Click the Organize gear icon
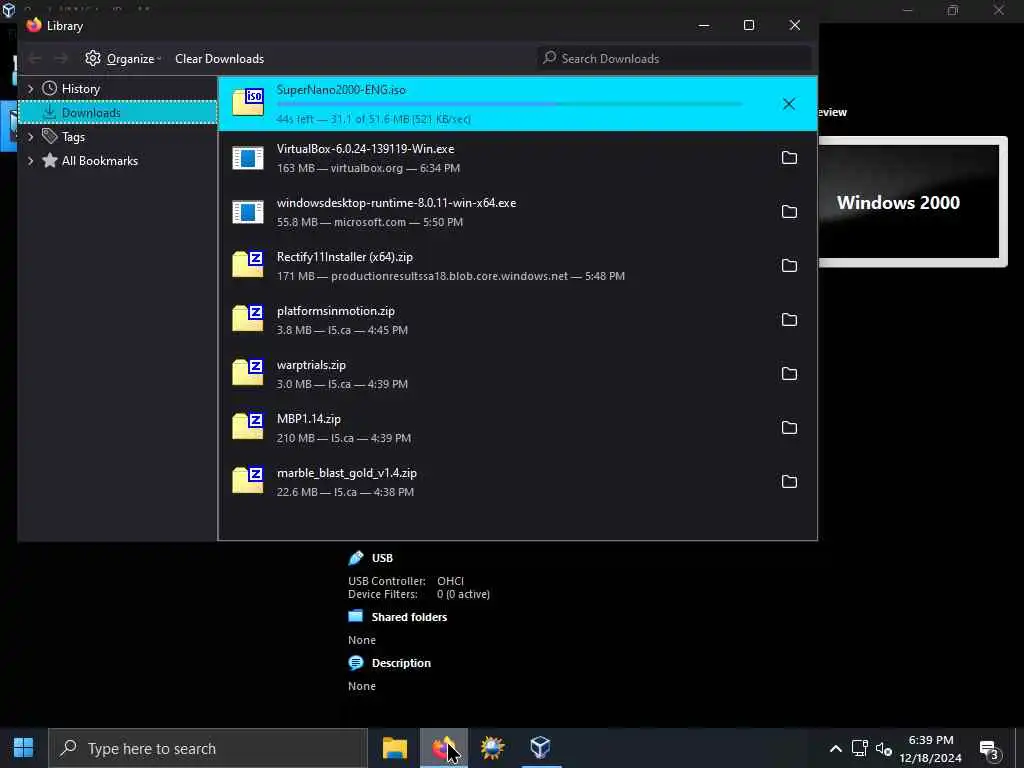Screen dimensions: 1024x768 [93, 58]
